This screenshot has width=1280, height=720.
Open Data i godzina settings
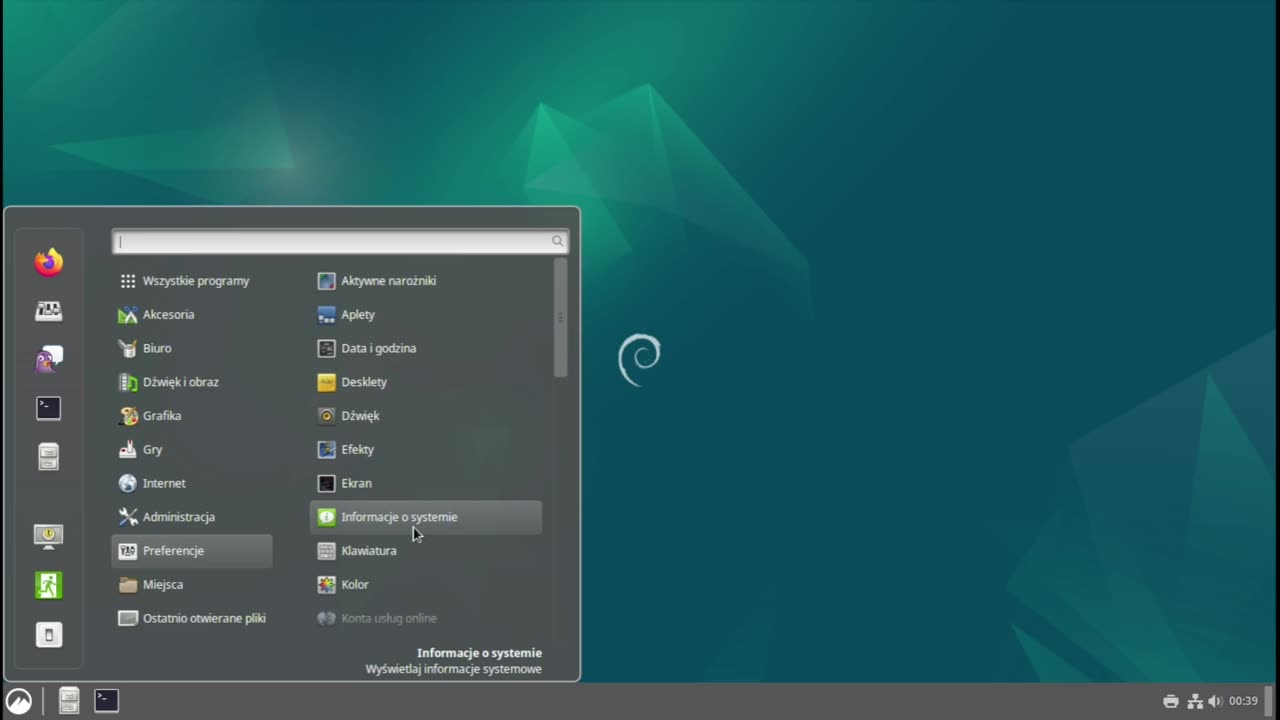click(426, 349)
